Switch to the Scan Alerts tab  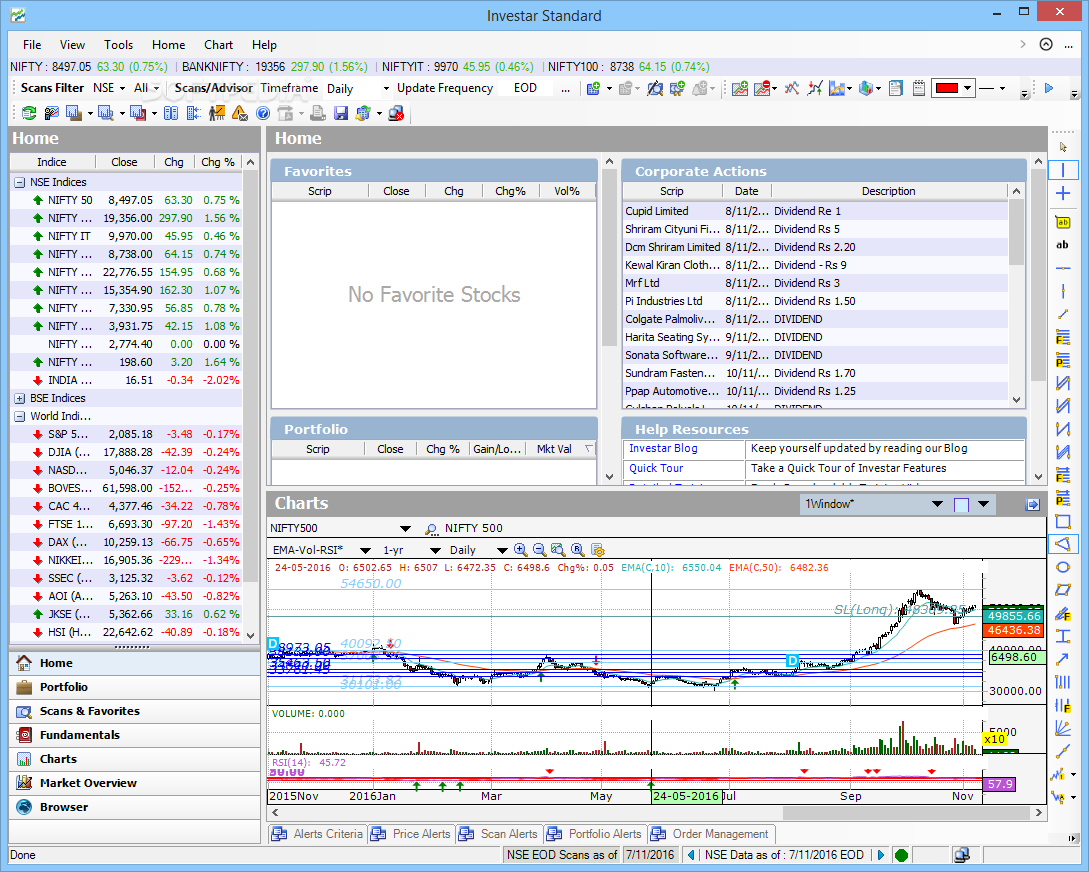499,834
